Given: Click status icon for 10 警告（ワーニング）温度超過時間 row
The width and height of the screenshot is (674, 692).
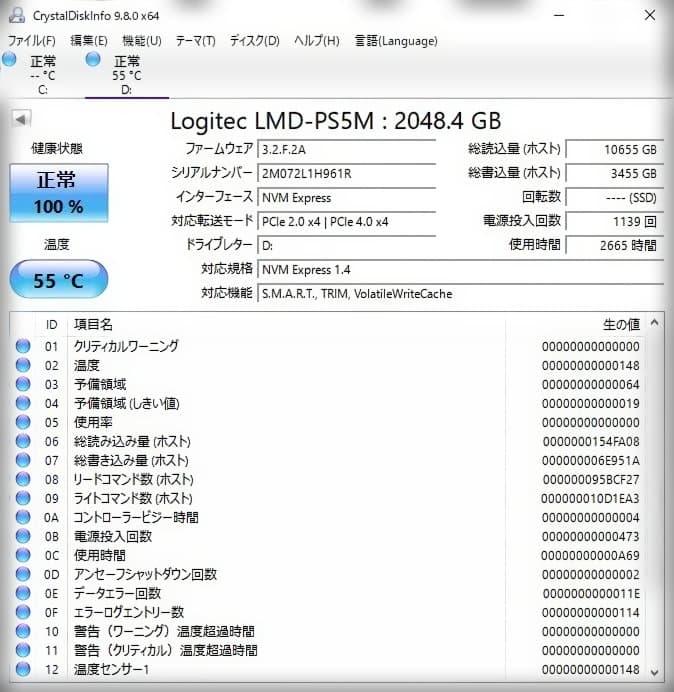Looking at the screenshot, I should pos(23,631).
